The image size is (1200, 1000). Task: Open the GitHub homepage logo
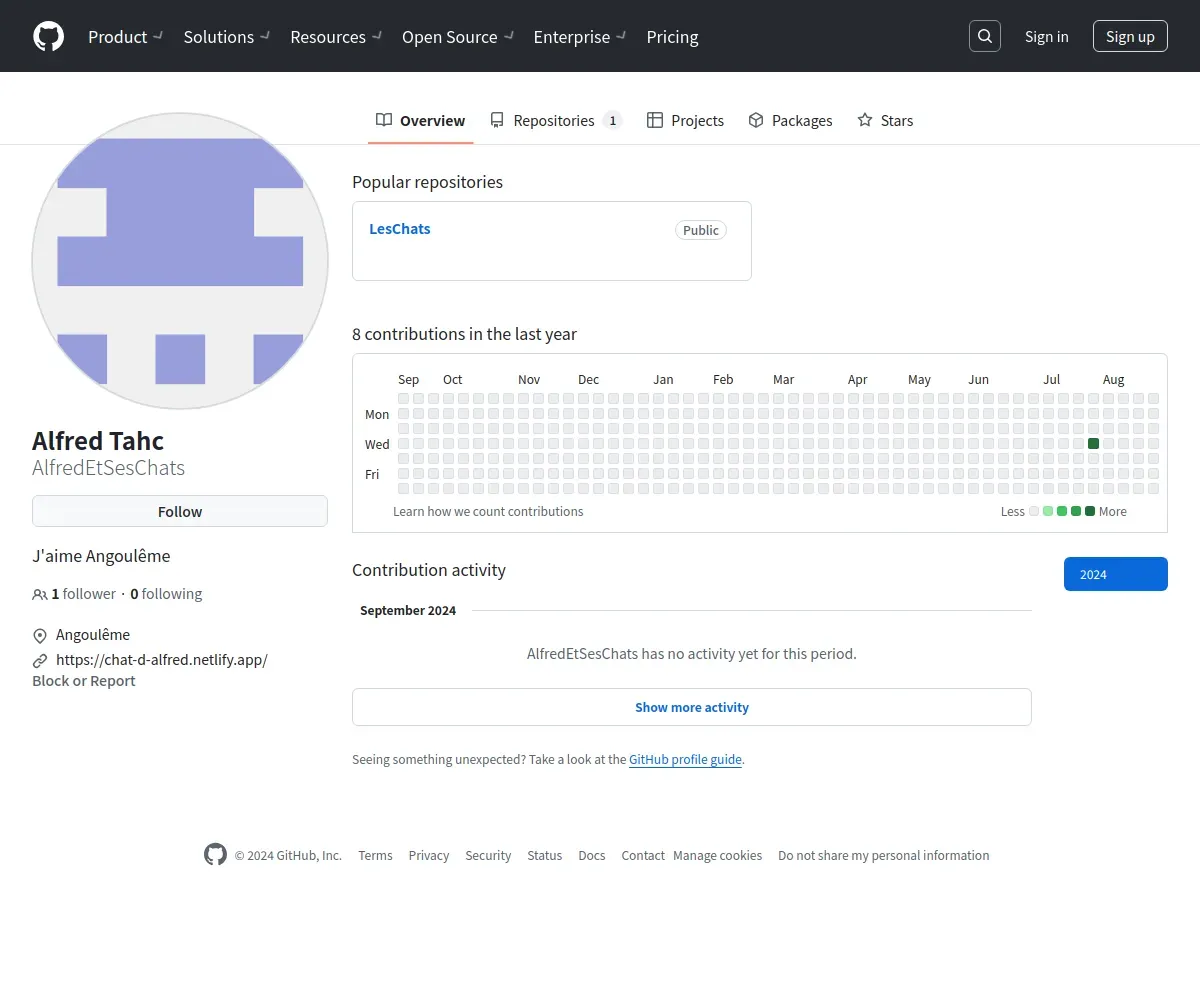[x=48, y=37]
